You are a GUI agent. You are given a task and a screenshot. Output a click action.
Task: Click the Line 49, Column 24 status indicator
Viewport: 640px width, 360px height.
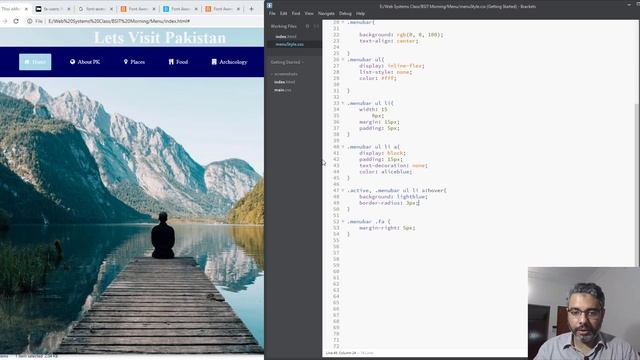pos(341,353)
